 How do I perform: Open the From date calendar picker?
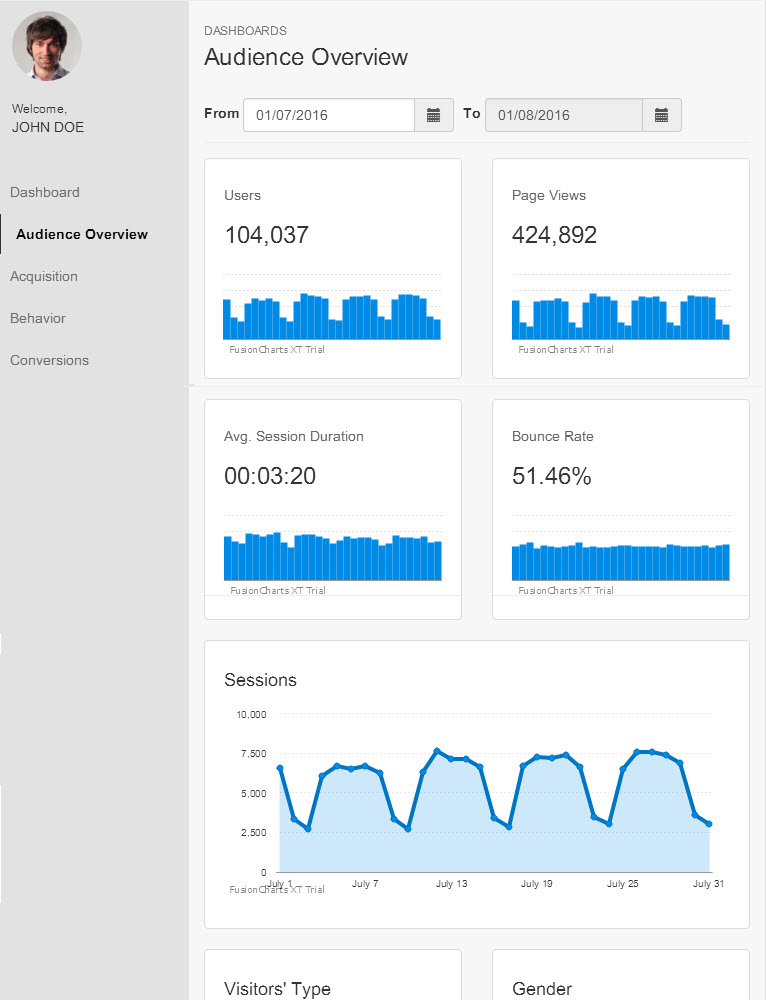[433, 115]
